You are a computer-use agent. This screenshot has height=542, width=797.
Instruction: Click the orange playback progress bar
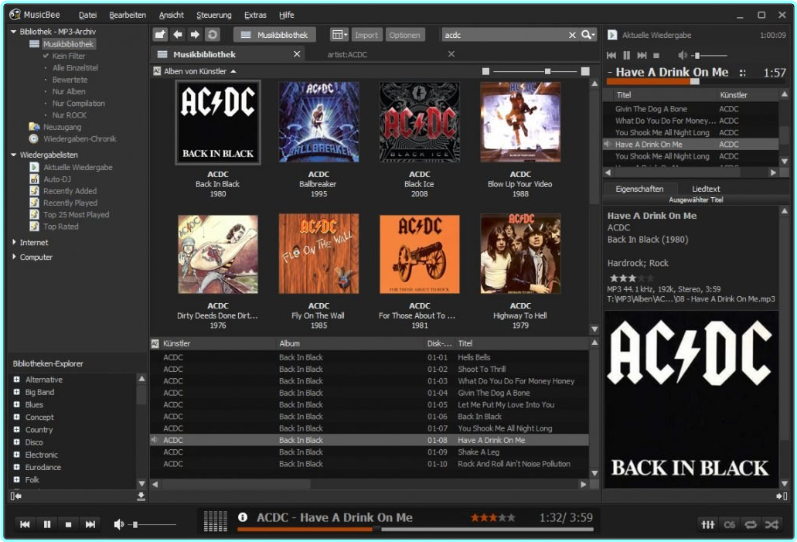click(x=300, y=529)
